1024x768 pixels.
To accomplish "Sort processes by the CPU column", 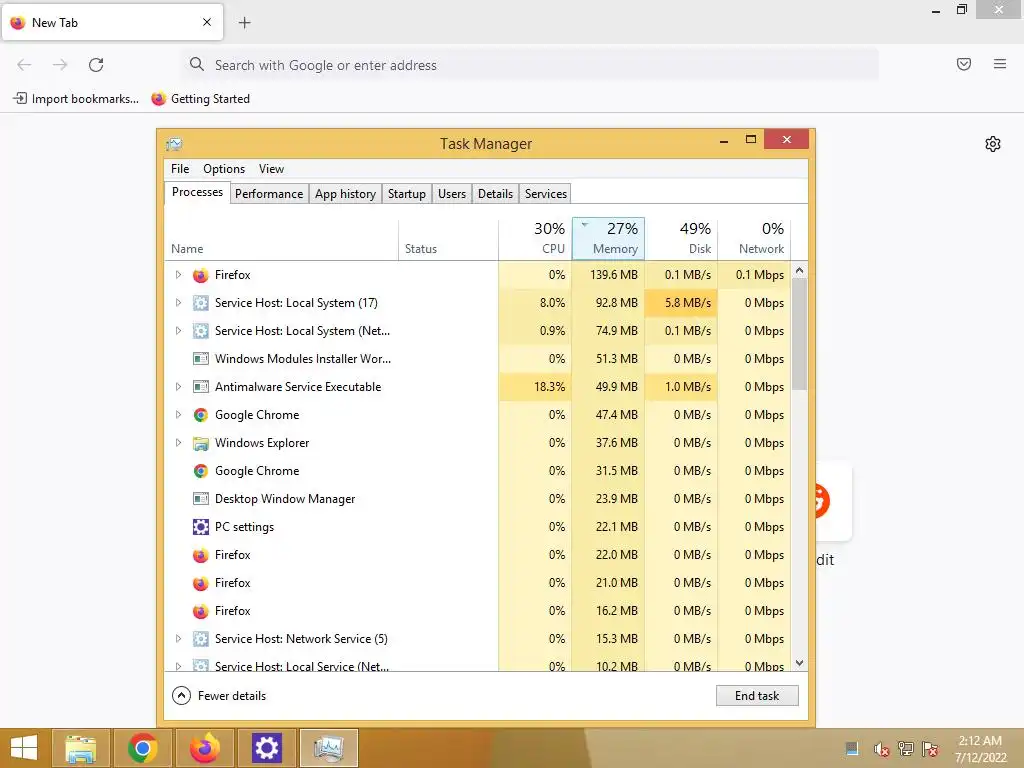I will coord(536,238).
